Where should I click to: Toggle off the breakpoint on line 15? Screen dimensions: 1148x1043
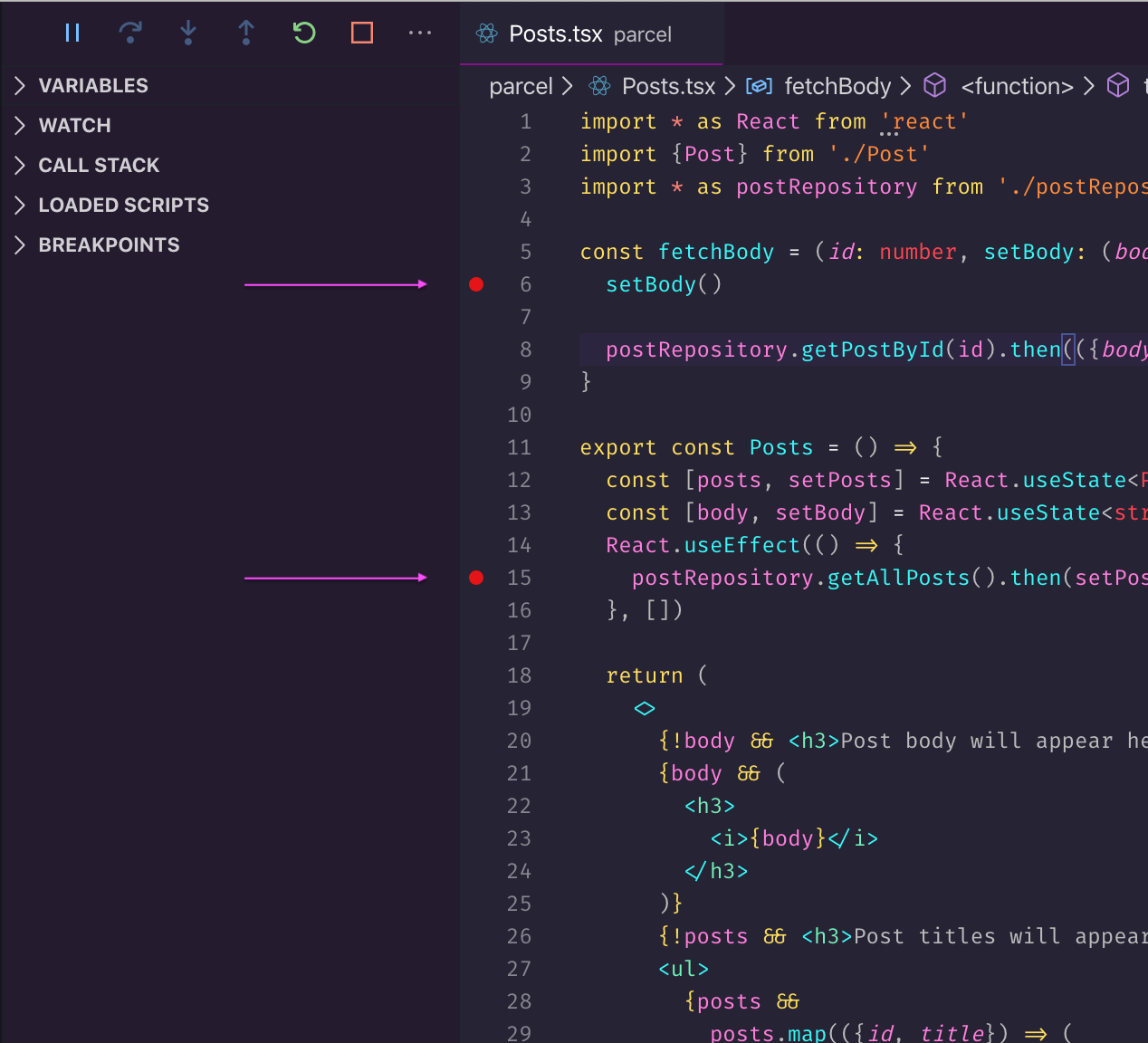coord(476,578)
